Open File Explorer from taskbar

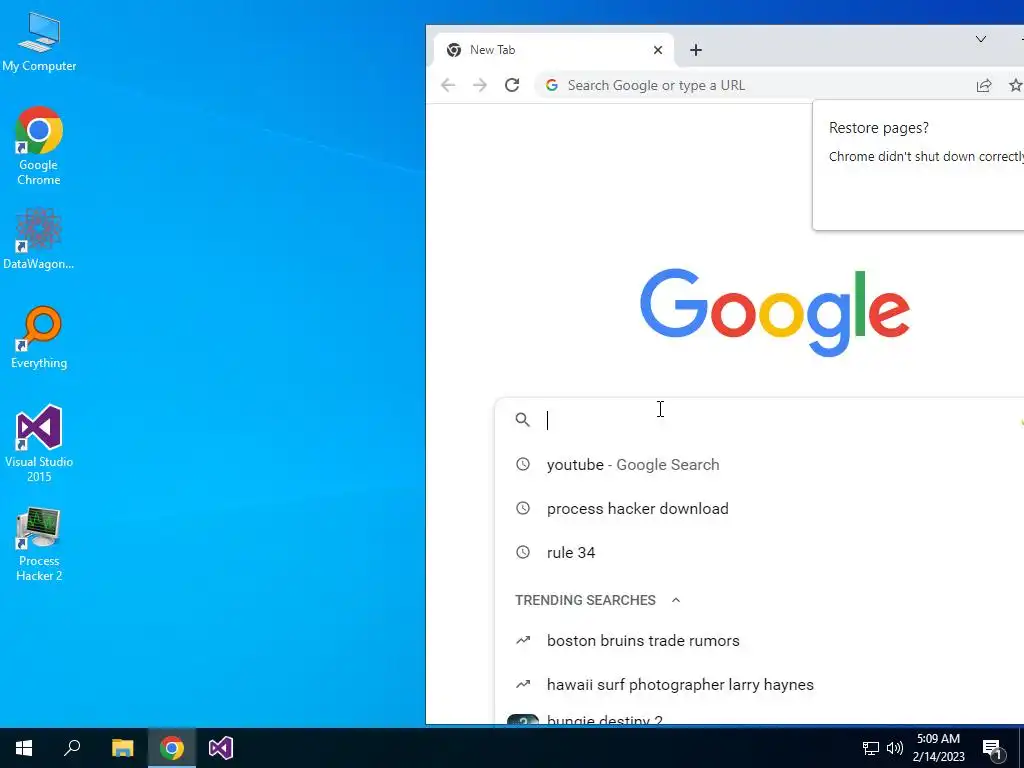(122, 748)
